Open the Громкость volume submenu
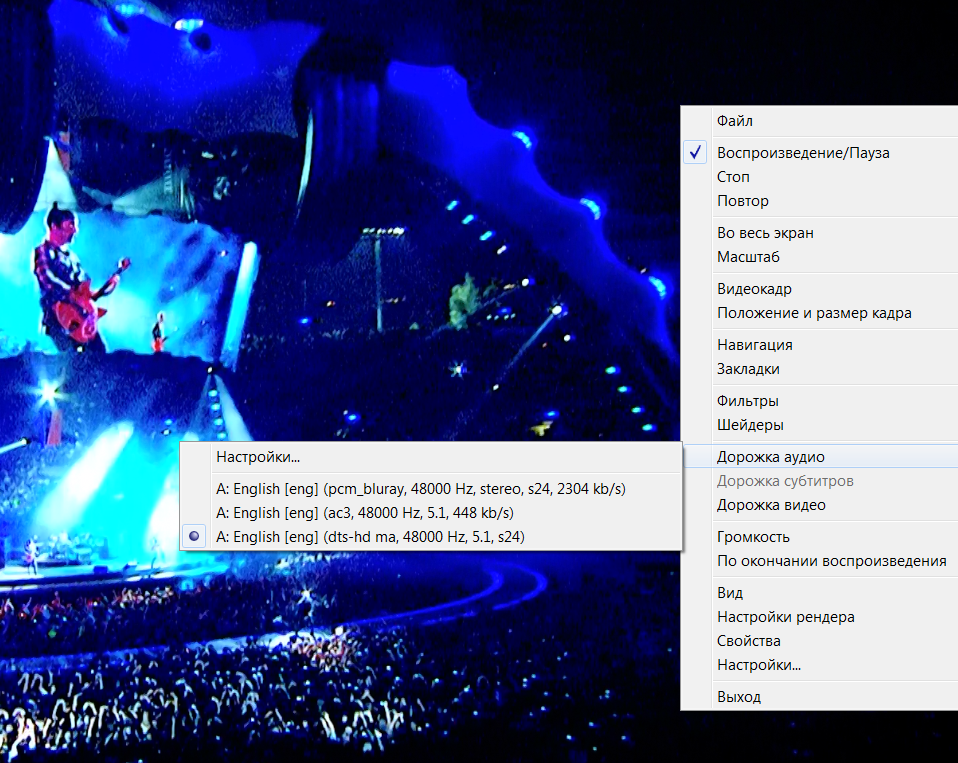Viewport: 958px width, 763px height. pyautogui.click(x=753, y=537)
